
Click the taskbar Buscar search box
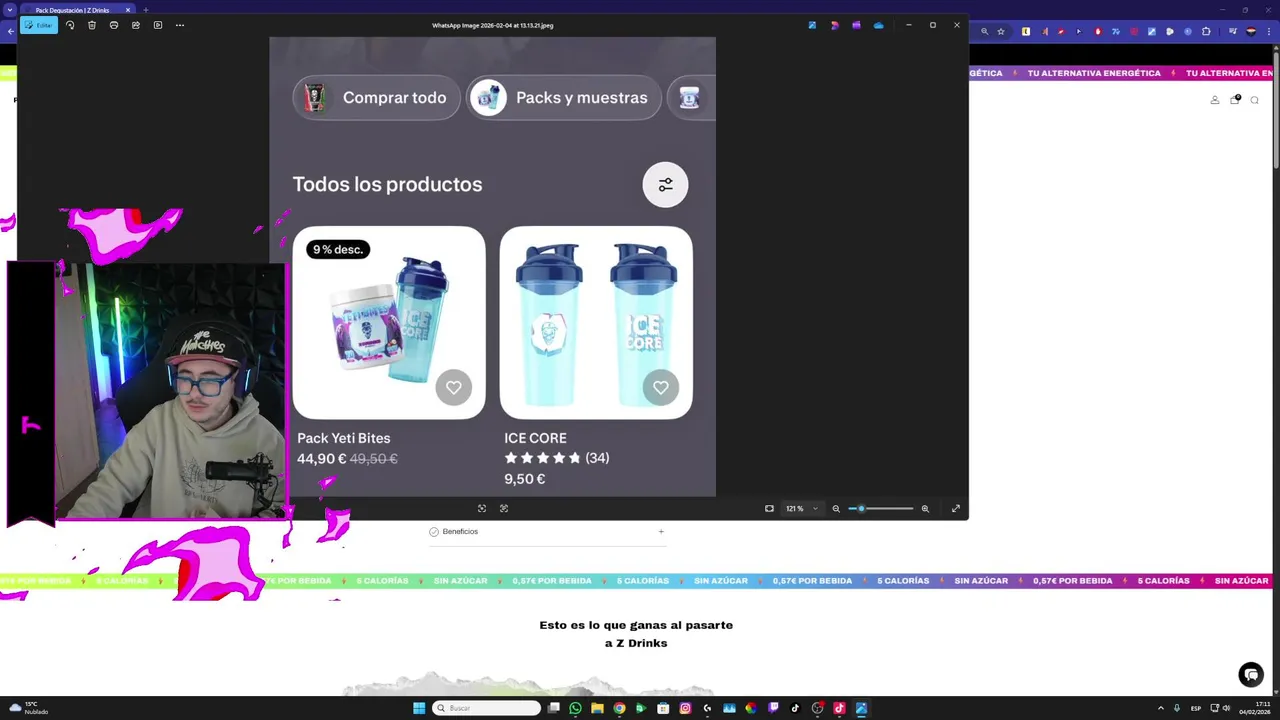point(487,708)
